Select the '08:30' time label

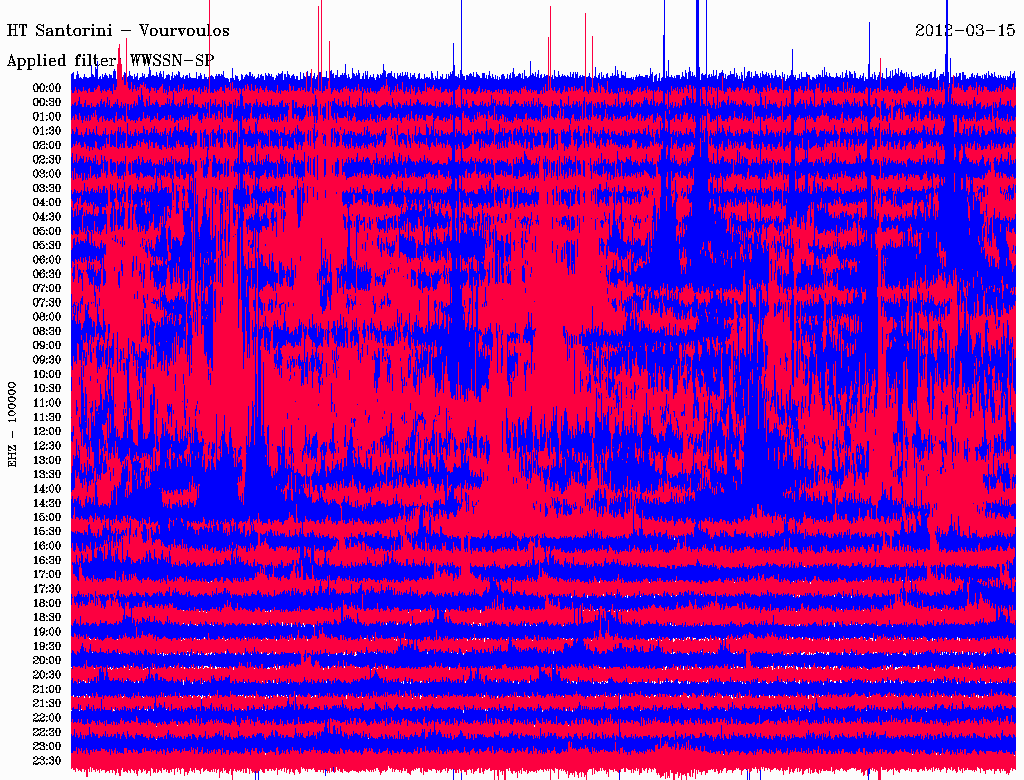point(47,331)
